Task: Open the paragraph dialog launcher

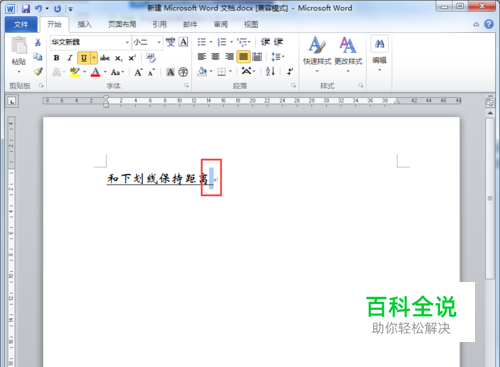Action: tap(294, 86)
